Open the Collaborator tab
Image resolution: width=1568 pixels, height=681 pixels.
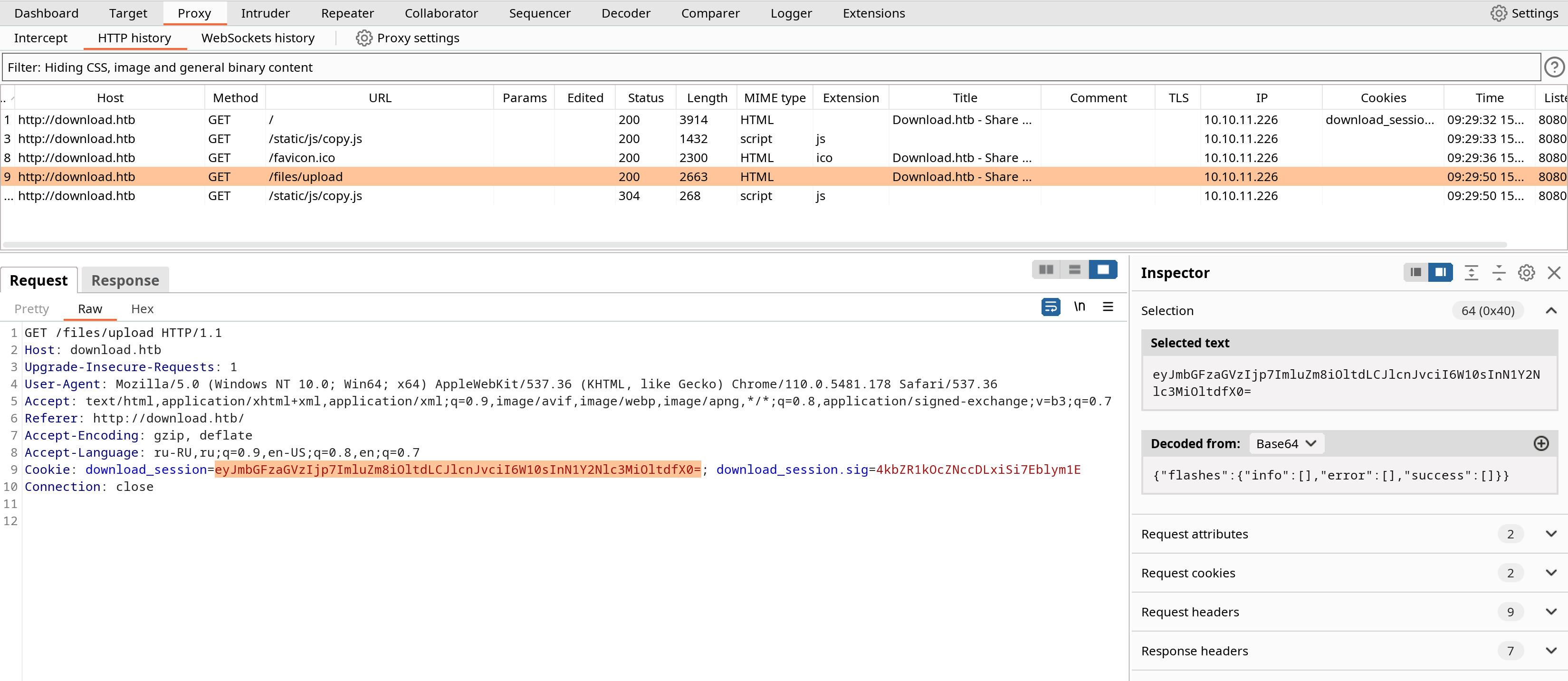tap(441, 13)
